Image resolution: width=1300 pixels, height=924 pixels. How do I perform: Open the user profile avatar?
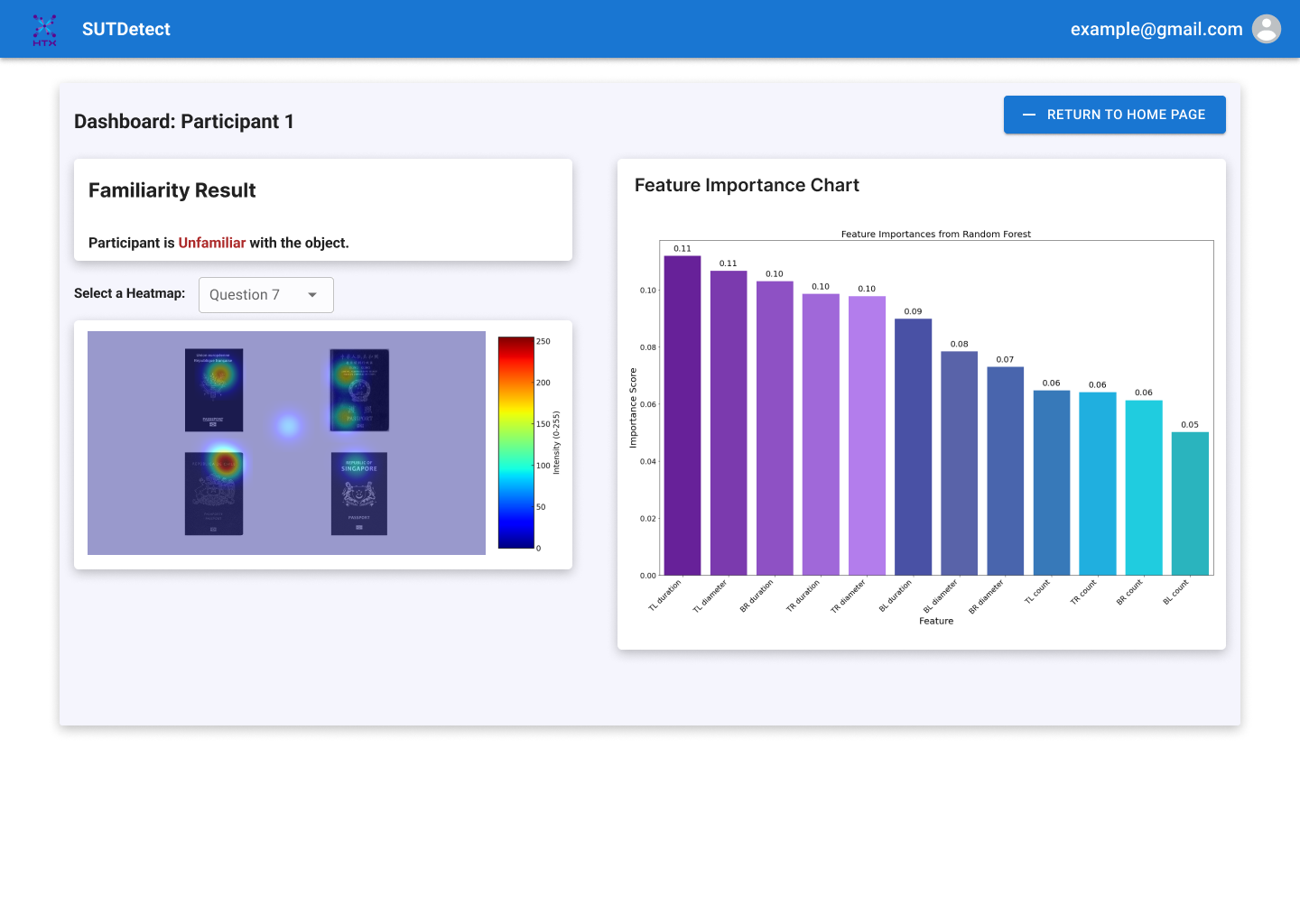pos(1267,29)
